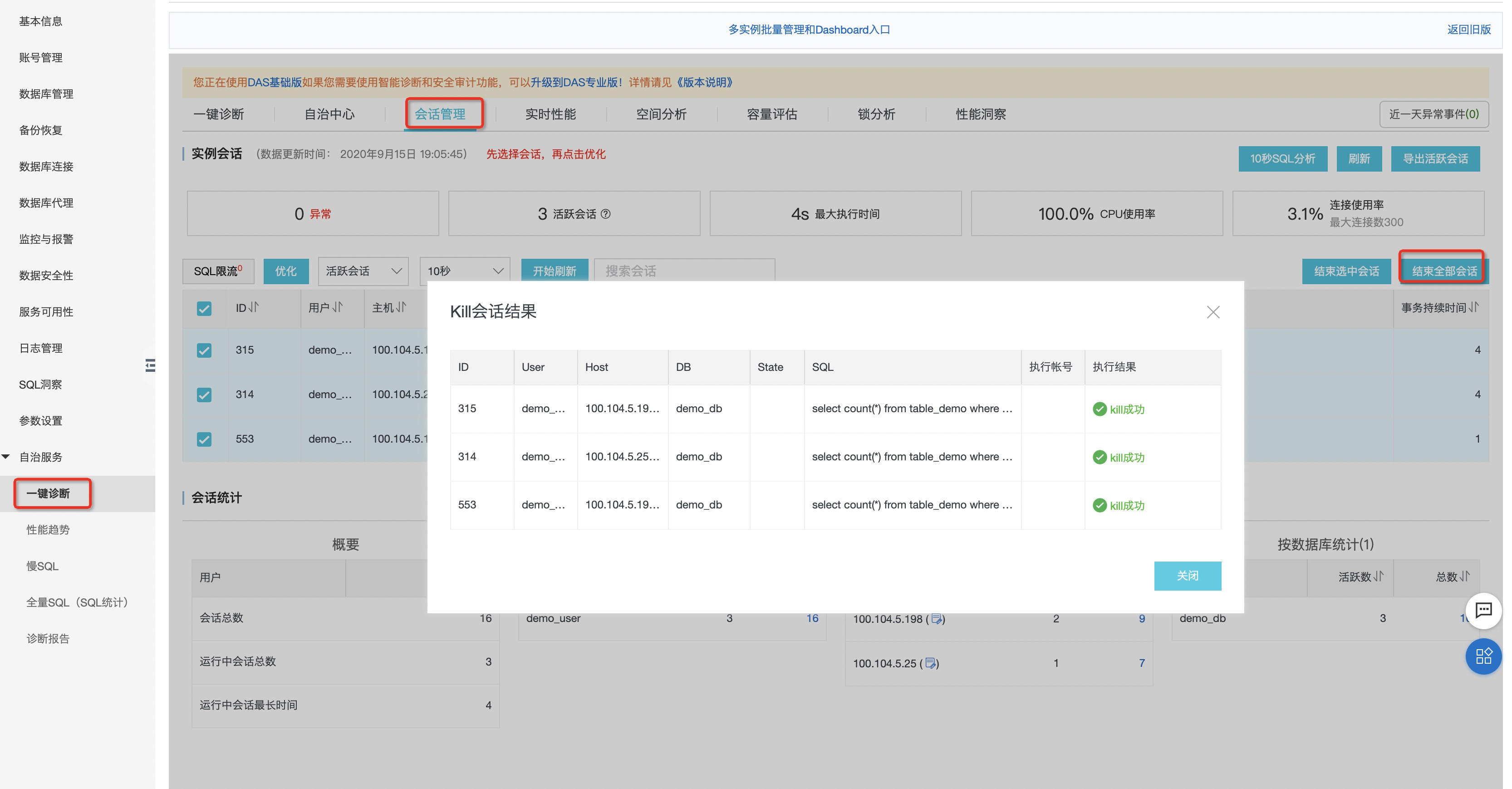Click edit icon beside 100.104.5.198

click(x=936, y=619)
